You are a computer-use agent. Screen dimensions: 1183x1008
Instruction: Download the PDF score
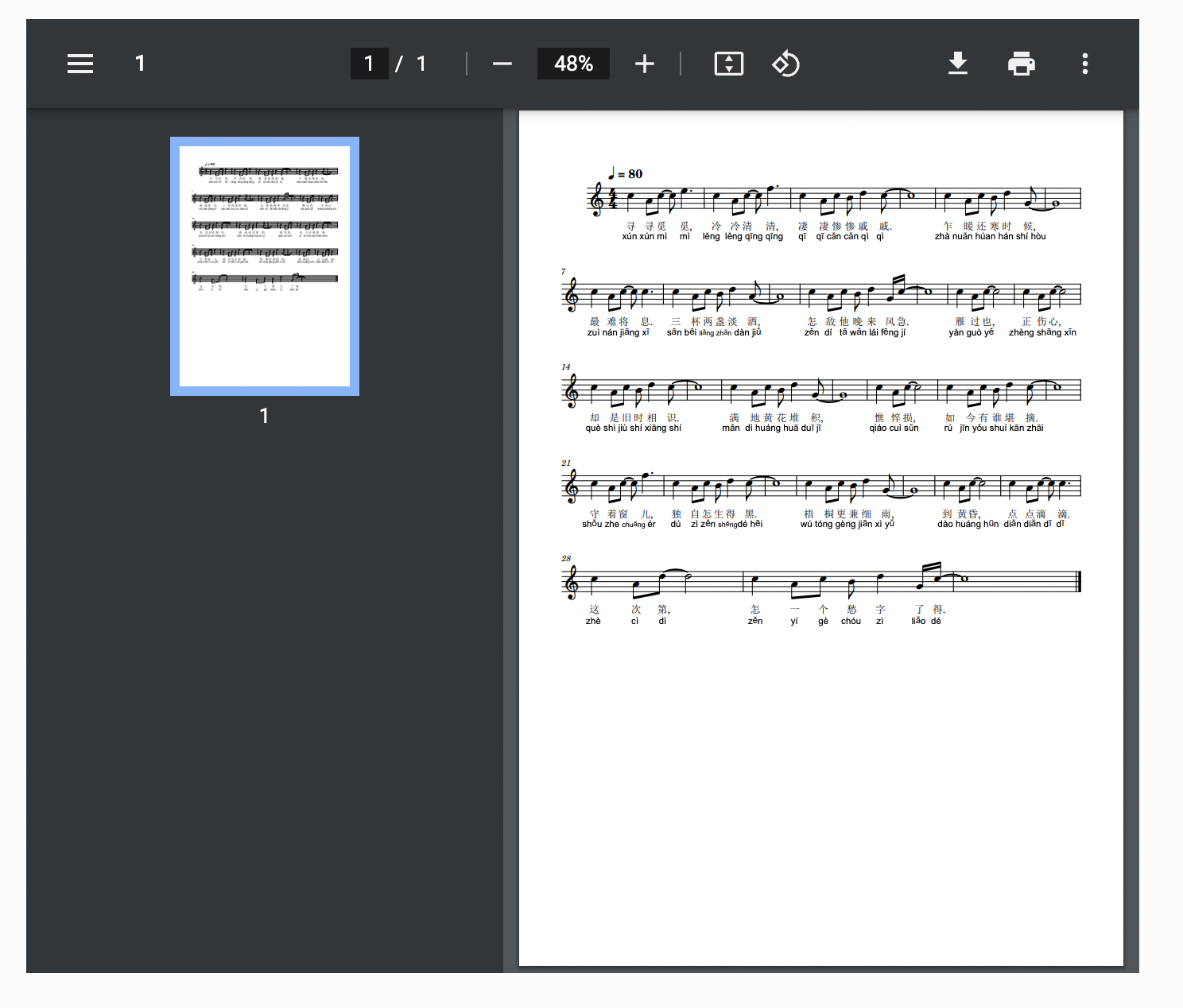click(958, 63)
